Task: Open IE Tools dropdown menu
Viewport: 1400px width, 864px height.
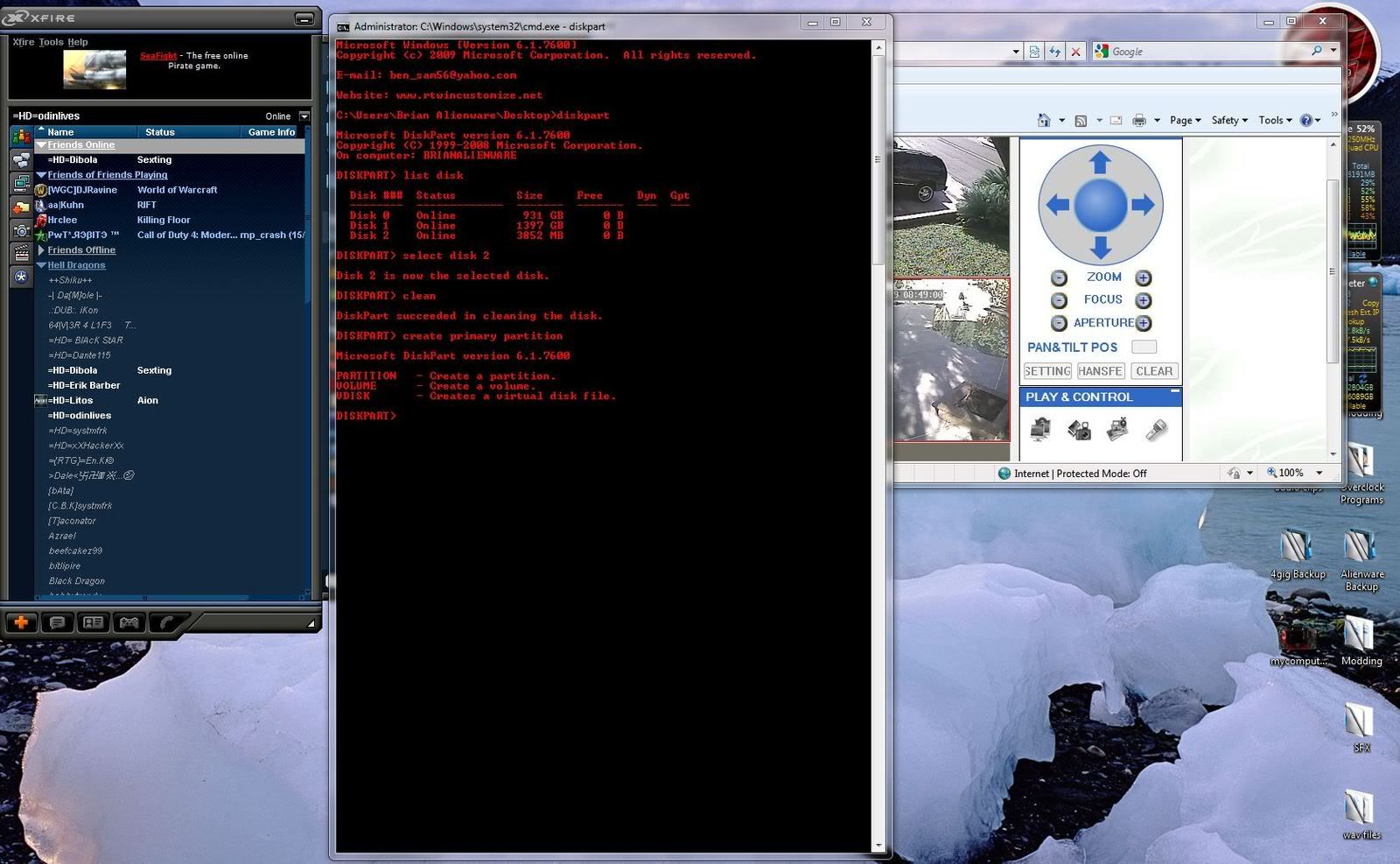Action: click(1275, 120)
